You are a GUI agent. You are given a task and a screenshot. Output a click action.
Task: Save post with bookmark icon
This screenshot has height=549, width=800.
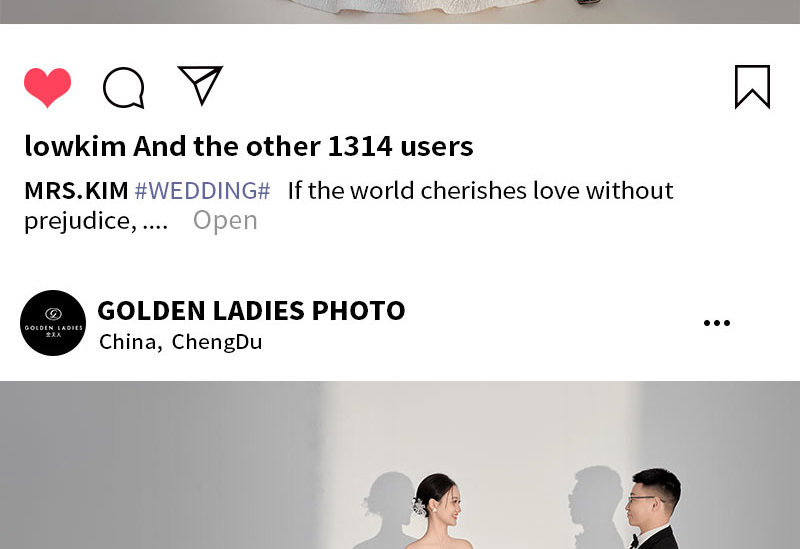(752, 87)
